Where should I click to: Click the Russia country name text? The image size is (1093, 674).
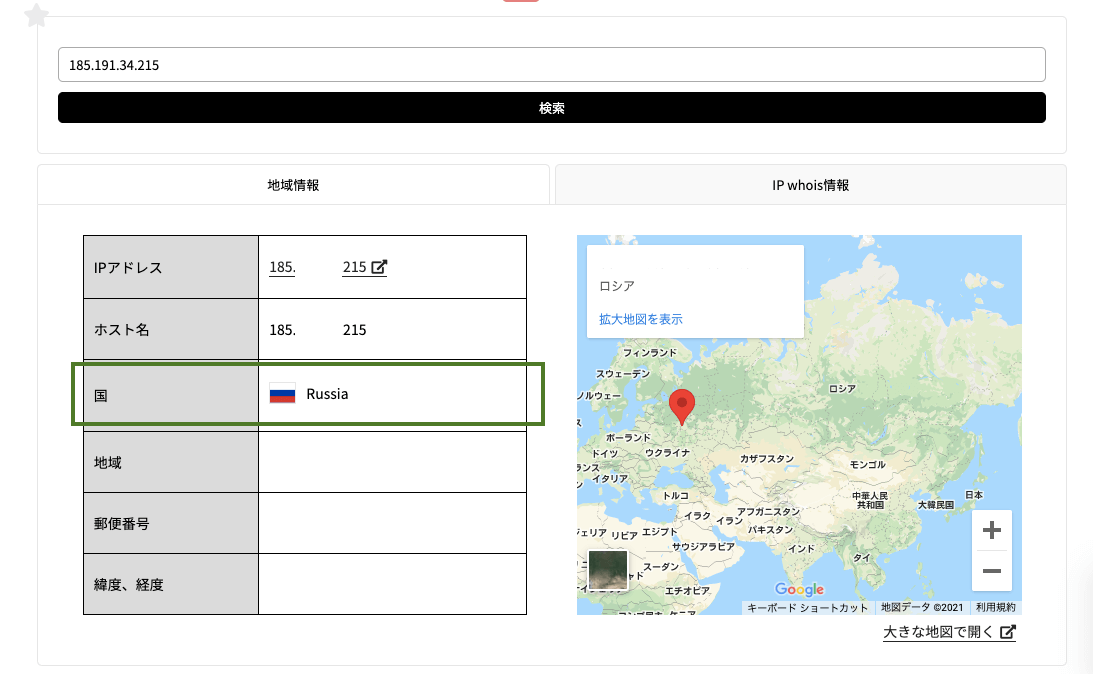point(327,394)
